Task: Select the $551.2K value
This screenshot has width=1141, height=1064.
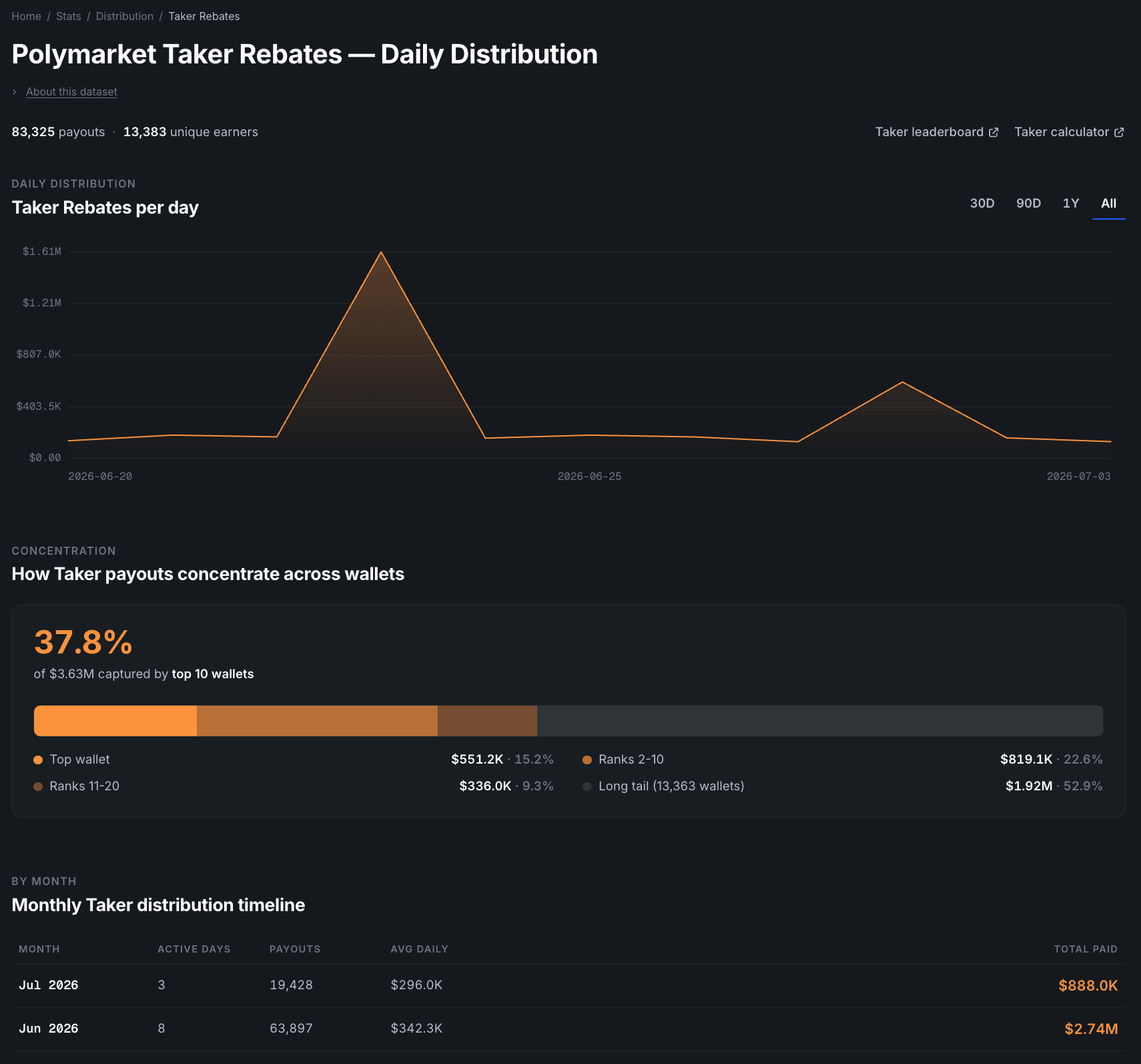Action: tap(477, 759)
